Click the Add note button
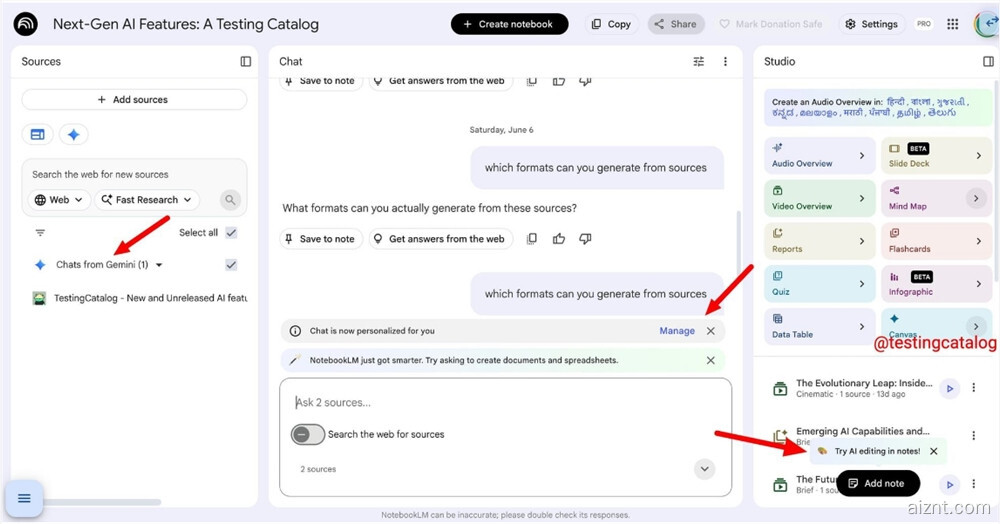This screenshot has width=1000, height=524. click(878, 483)
